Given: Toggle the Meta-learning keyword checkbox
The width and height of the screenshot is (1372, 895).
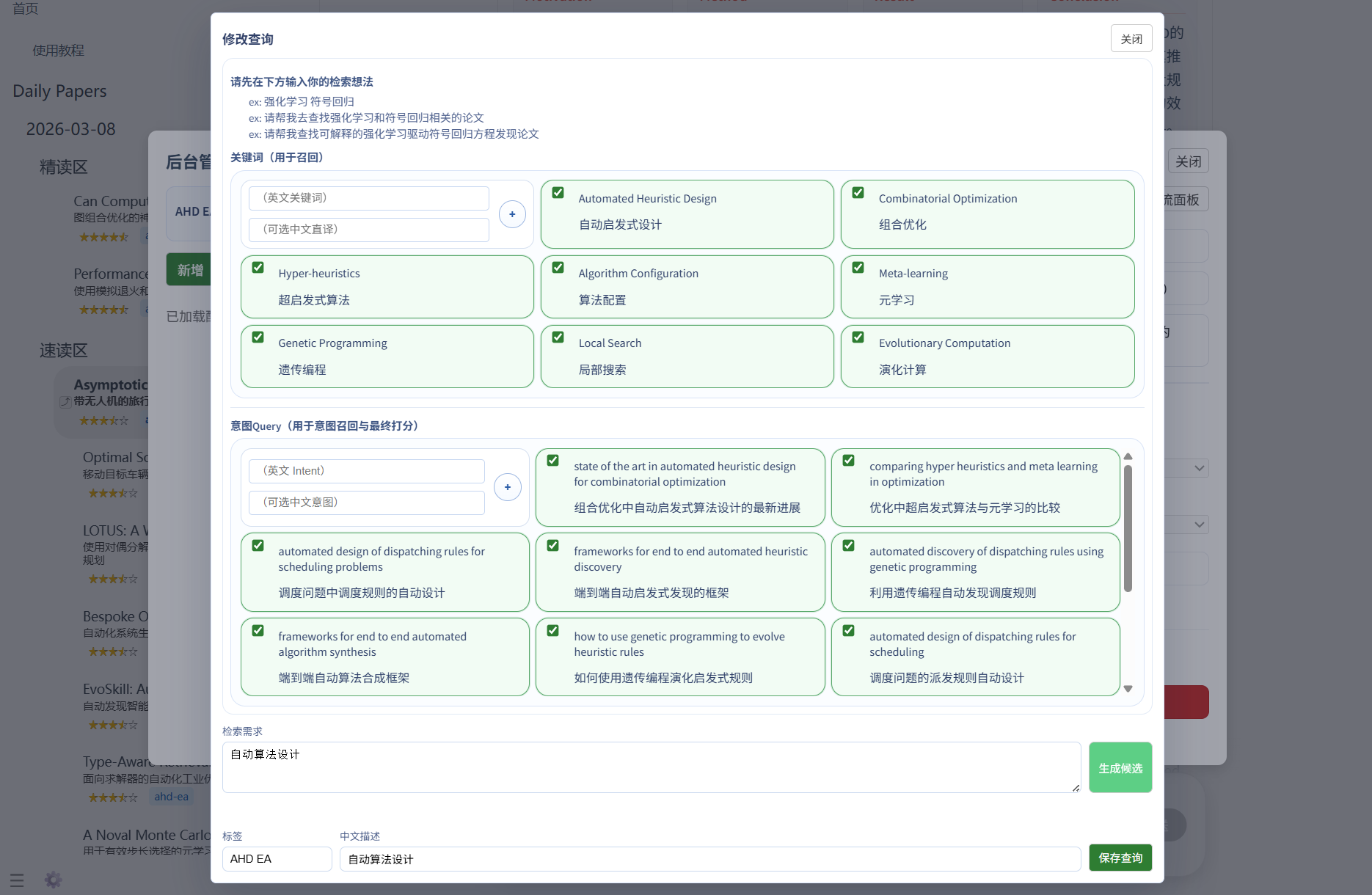Looking at the screenshot, I should tap(858, 268).
